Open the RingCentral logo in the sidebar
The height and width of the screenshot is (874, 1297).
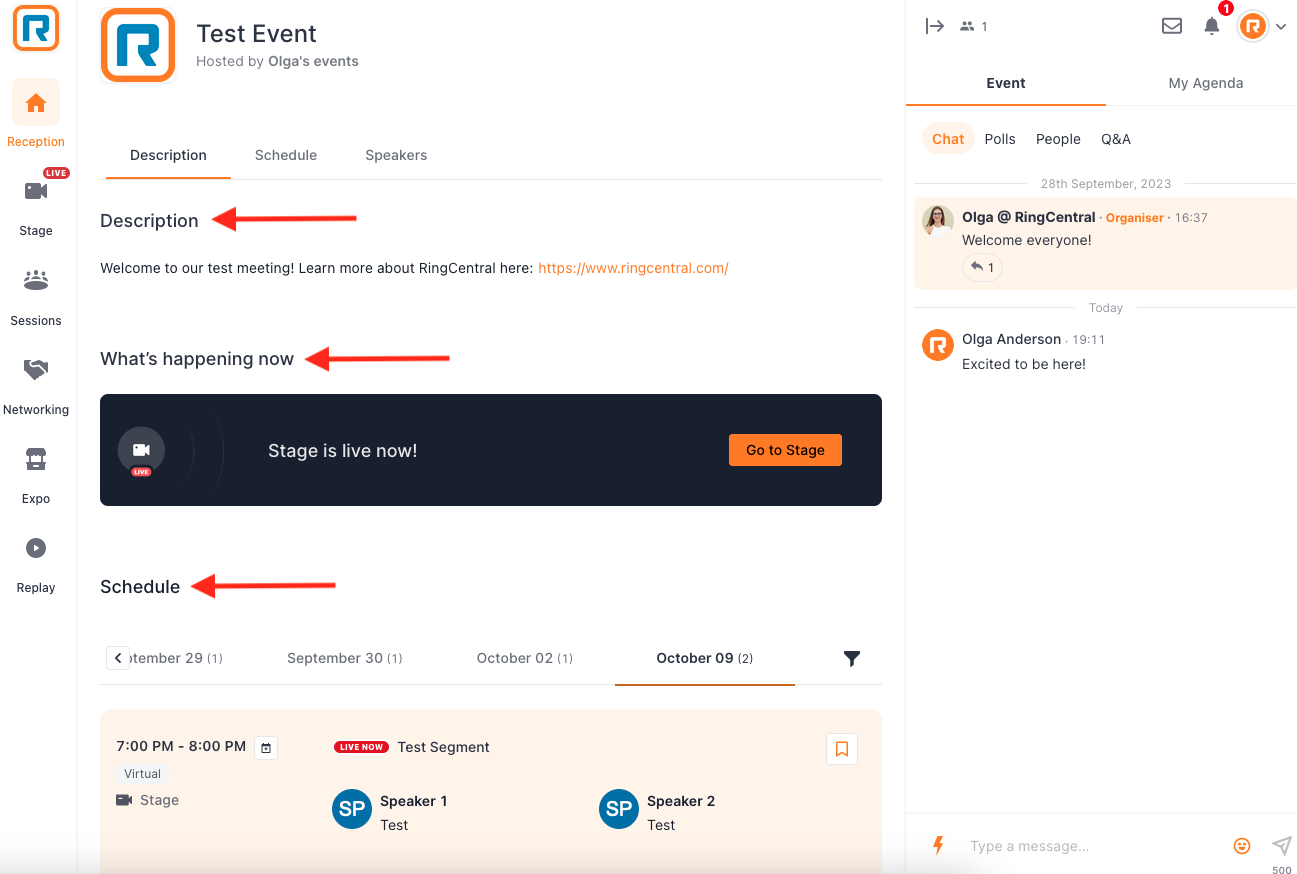click(36, 28)
